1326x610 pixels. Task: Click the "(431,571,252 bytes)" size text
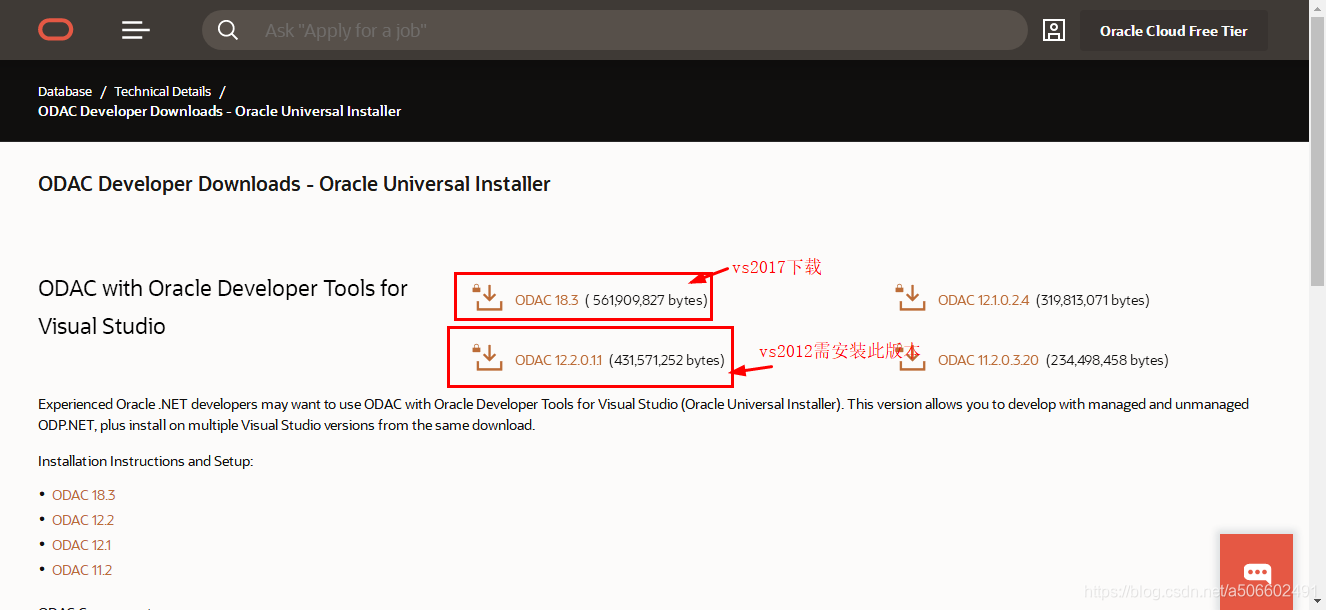coord(666,360)
